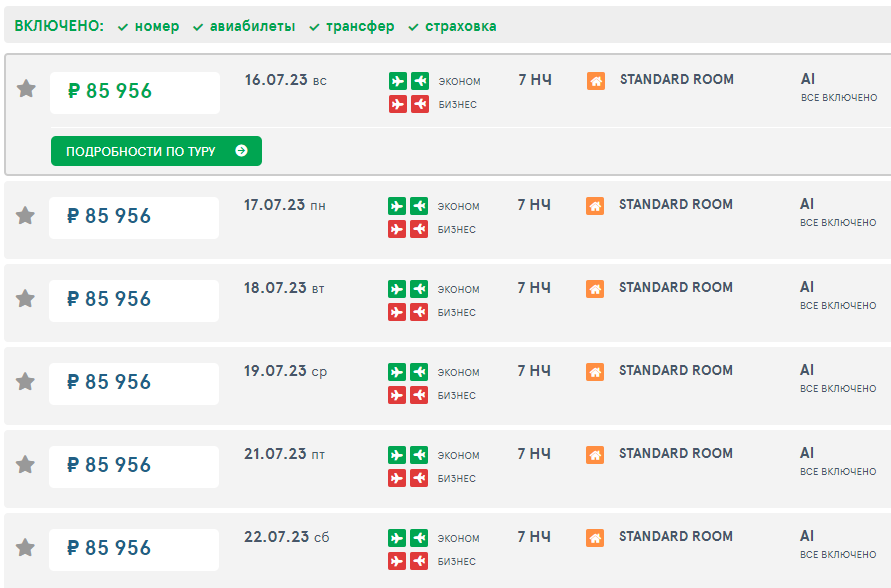Click business return plane icon for 21.07.23

pos(419,478)
